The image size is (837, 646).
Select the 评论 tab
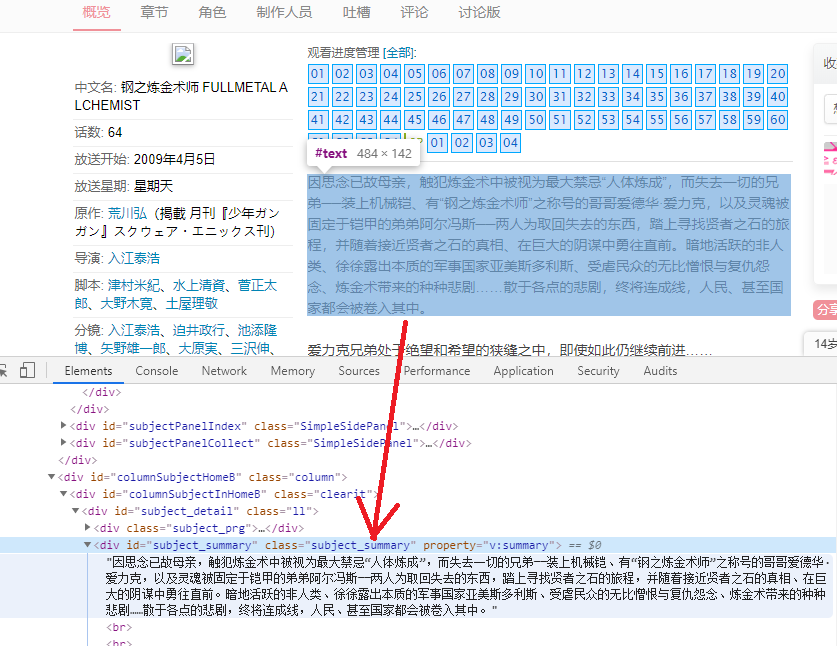point(414,12)
